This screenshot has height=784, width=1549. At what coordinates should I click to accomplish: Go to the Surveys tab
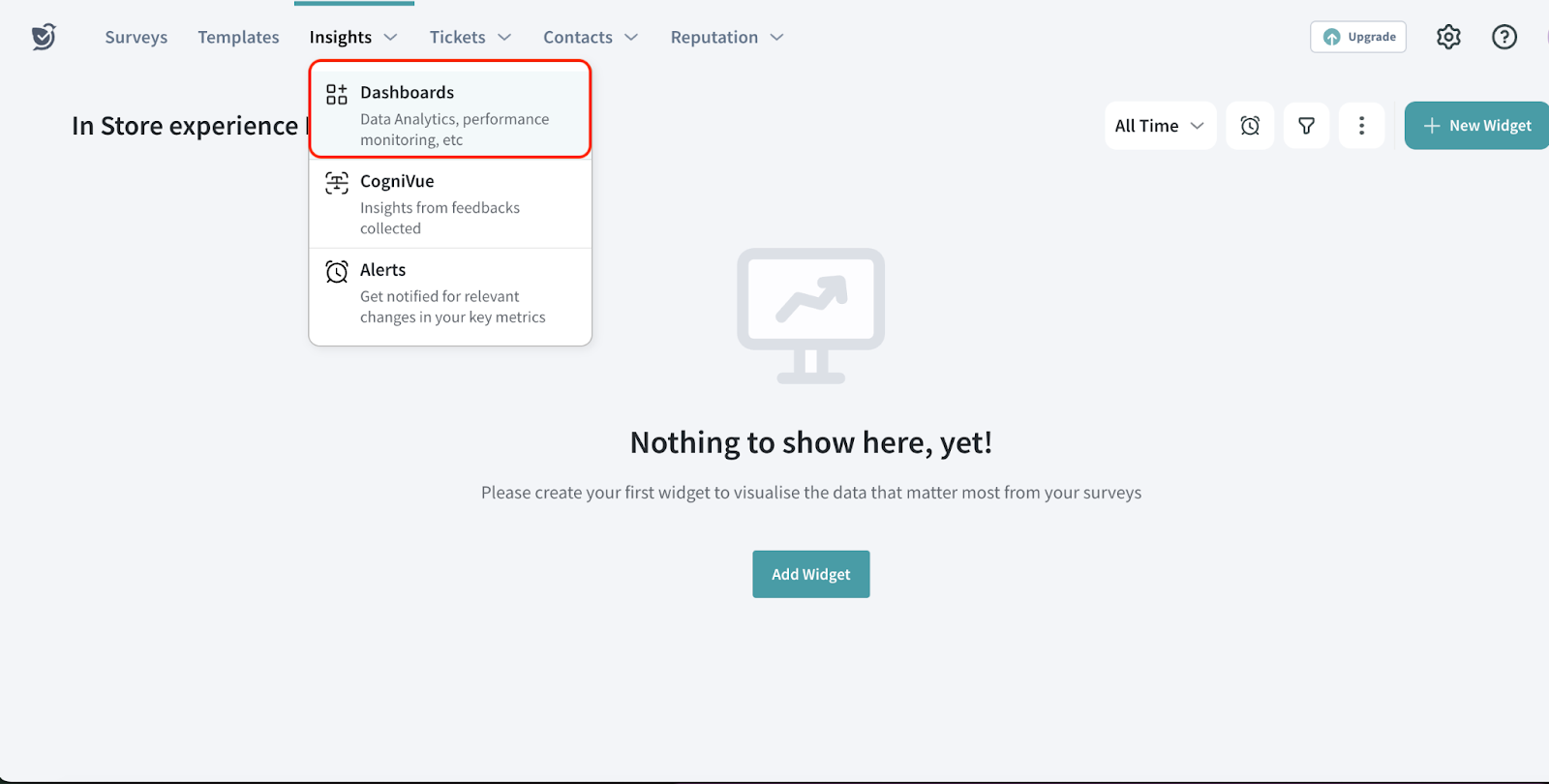click(136, 37)
